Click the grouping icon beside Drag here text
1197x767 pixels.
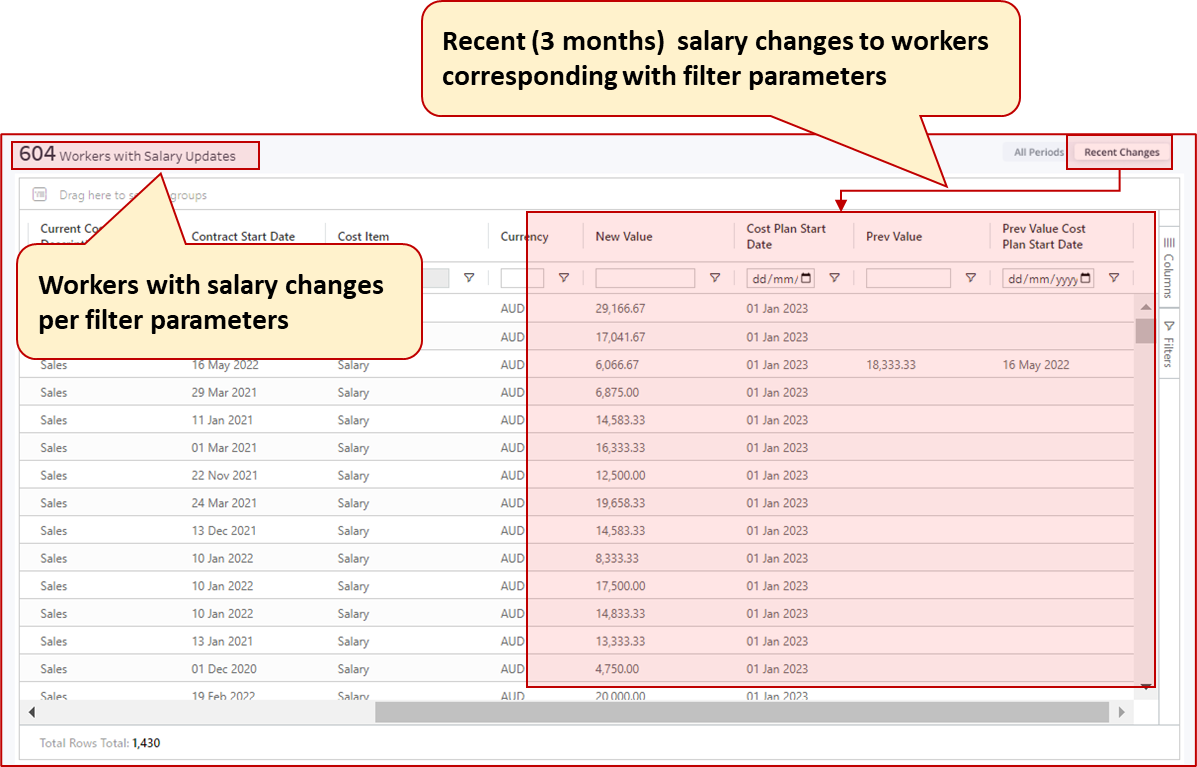[40, 194]
